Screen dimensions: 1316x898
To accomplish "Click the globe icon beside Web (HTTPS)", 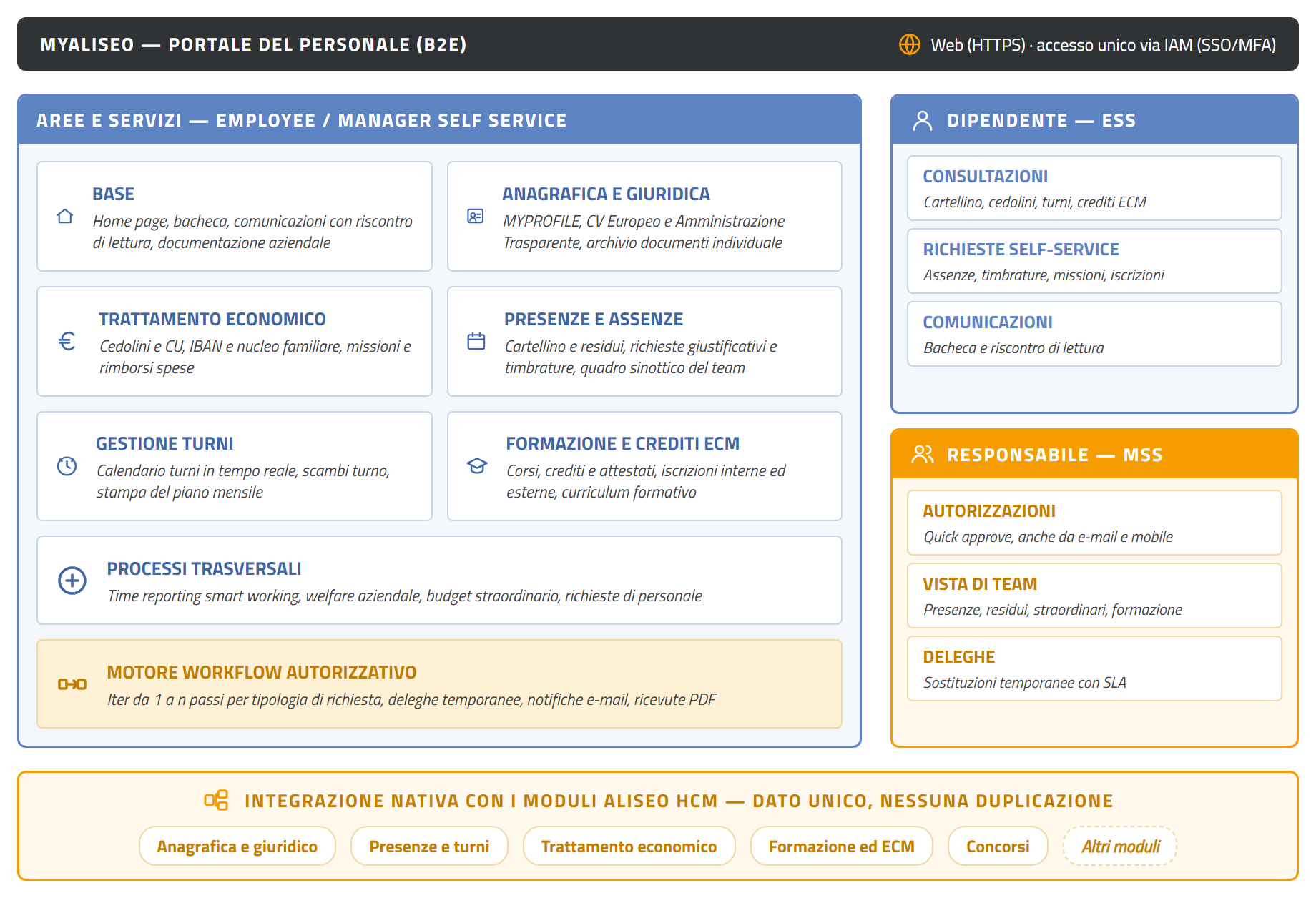I will 909,44.
